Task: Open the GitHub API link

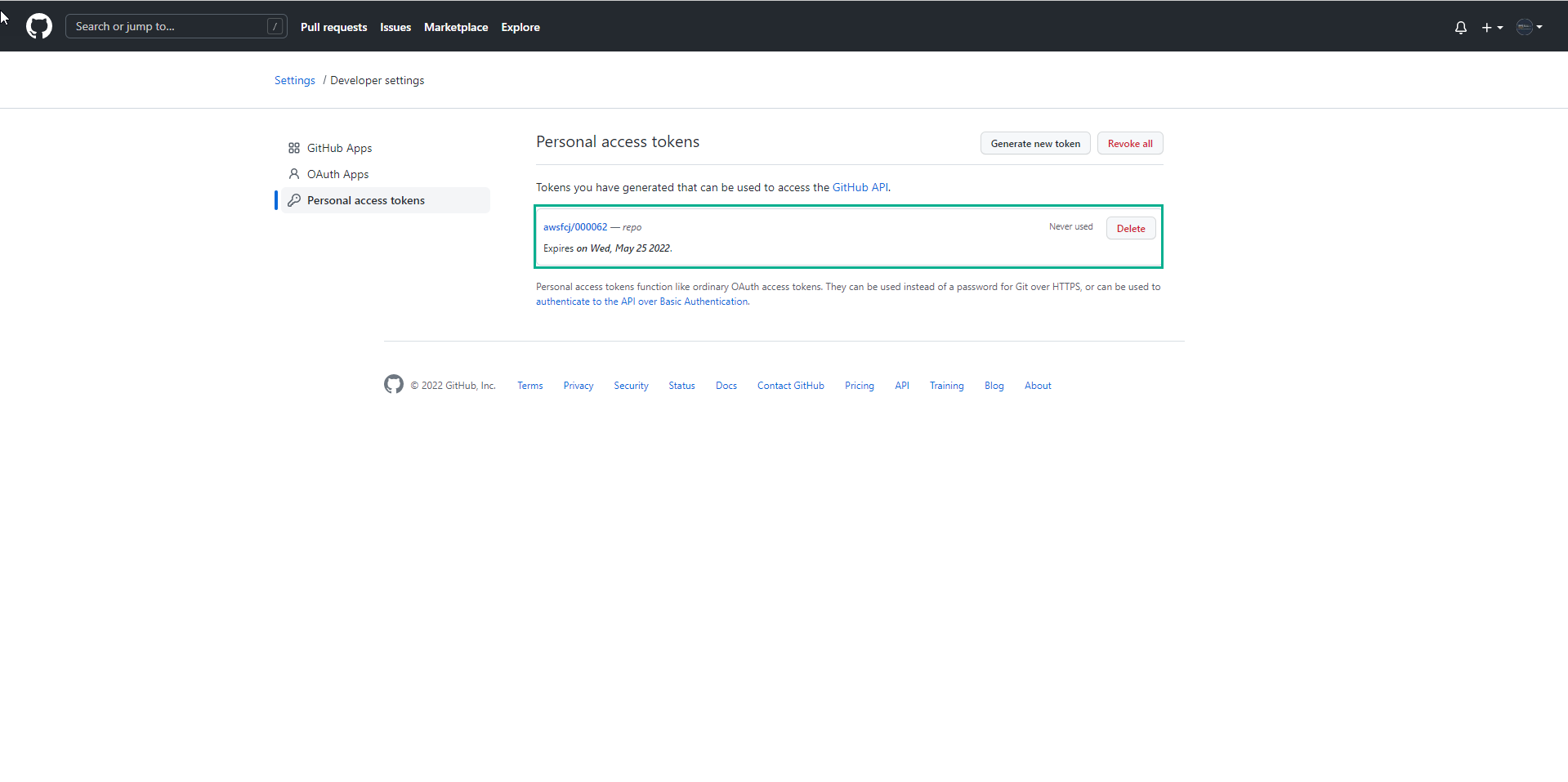Action: click(860, 187)
